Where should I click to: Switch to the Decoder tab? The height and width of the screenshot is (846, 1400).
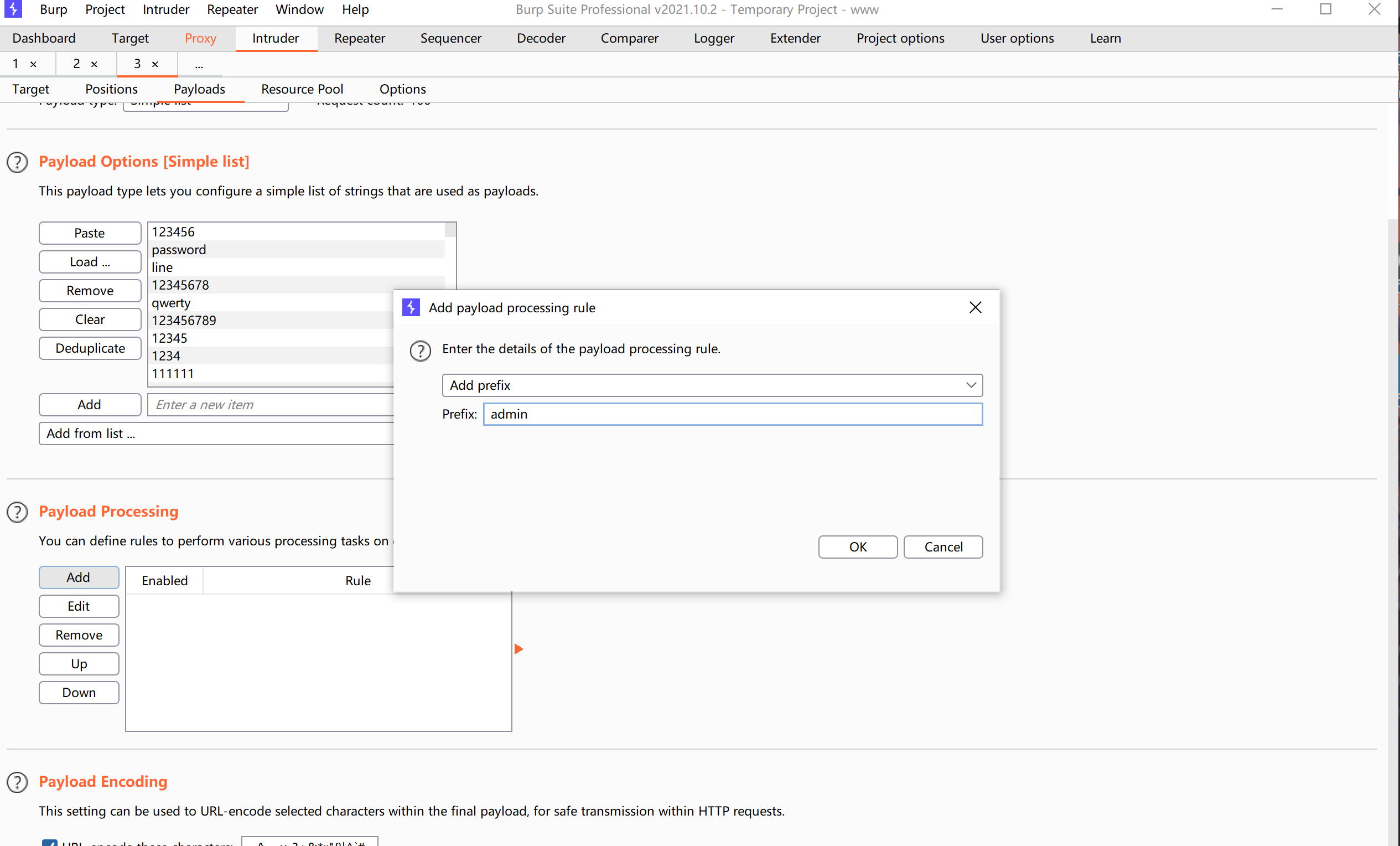(541, 38)
